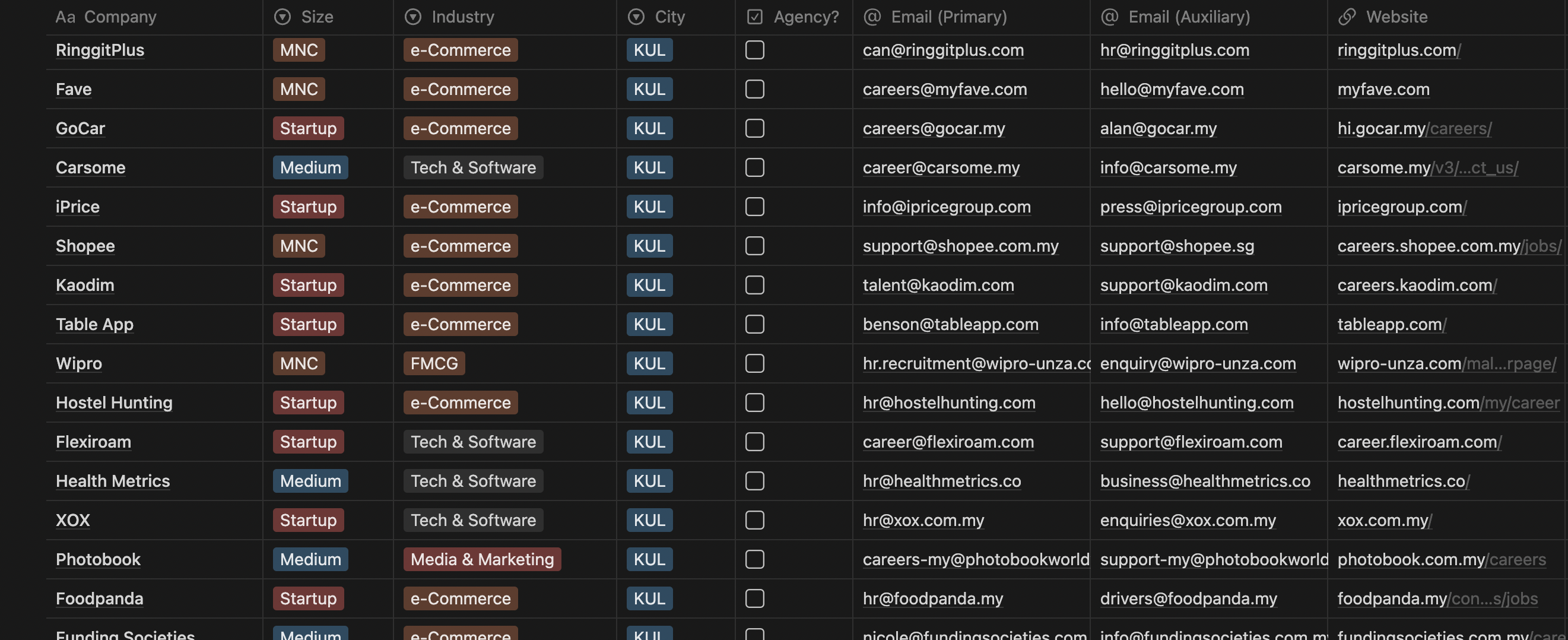Click the press@ipricegroup.com cell
The width and height of the screenshot is (1568, 640).
(1208, 207)
